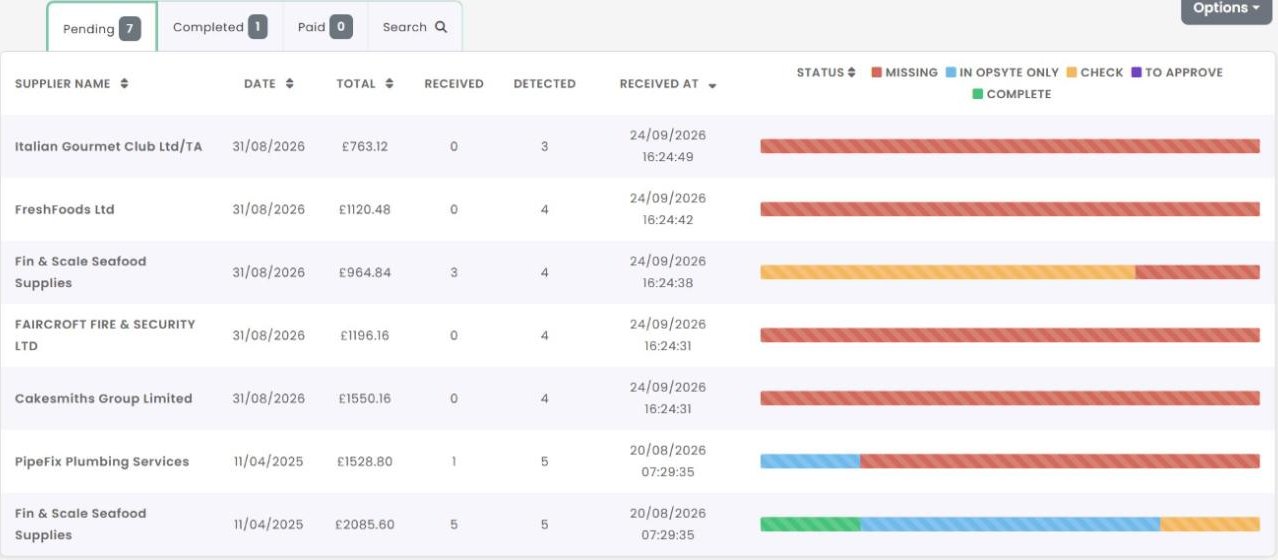Screen dimensions: 1278x560
Task: Click total £763.12
Action: [364, 146]
